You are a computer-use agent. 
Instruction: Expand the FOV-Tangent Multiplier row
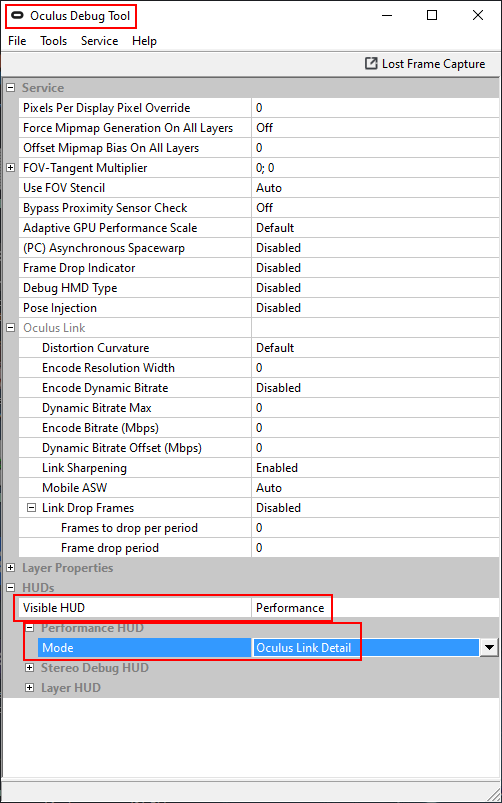click(x=10, y=167)
